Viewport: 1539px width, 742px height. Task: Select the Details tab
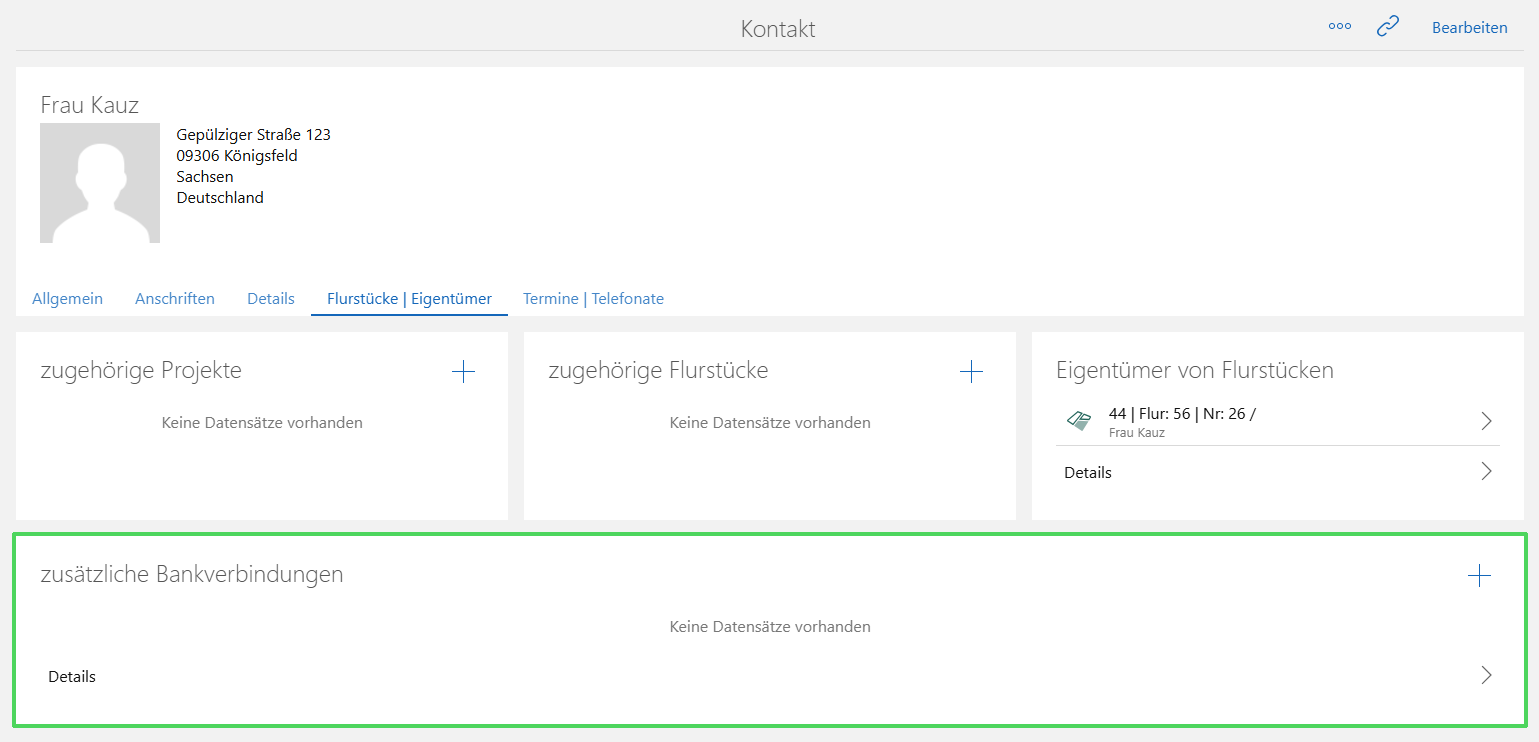click(x=270, y=298)
